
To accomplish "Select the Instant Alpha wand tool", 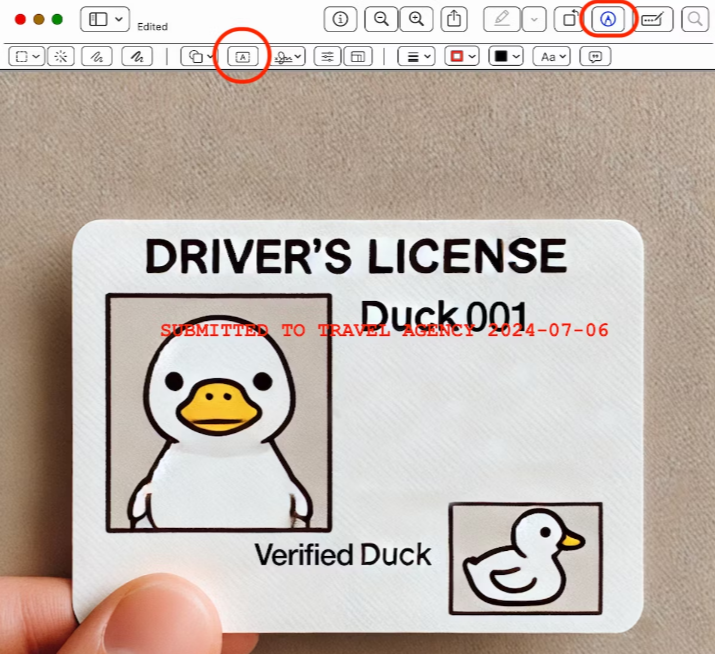I will click(x=61, y=57).
